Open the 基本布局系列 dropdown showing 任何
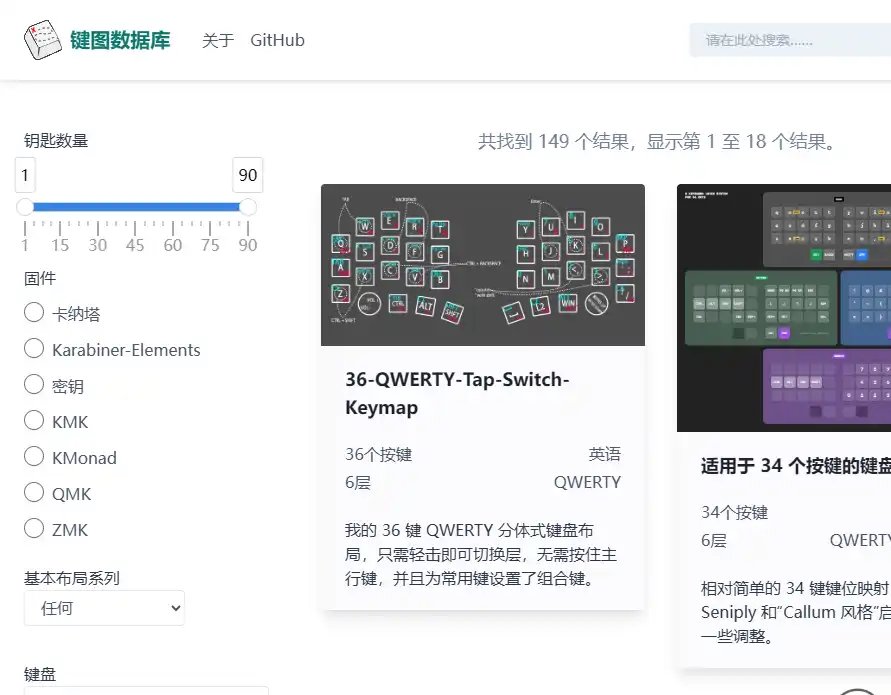This screenshot has width=891, height=695. click(x=105, y=608)
